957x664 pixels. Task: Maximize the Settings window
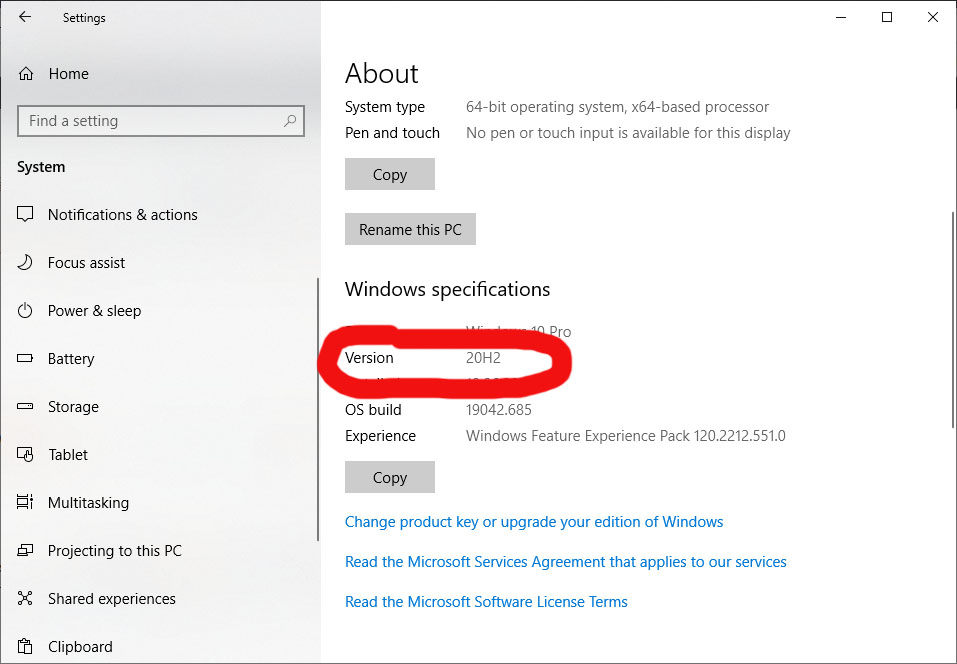pos(887,17)
